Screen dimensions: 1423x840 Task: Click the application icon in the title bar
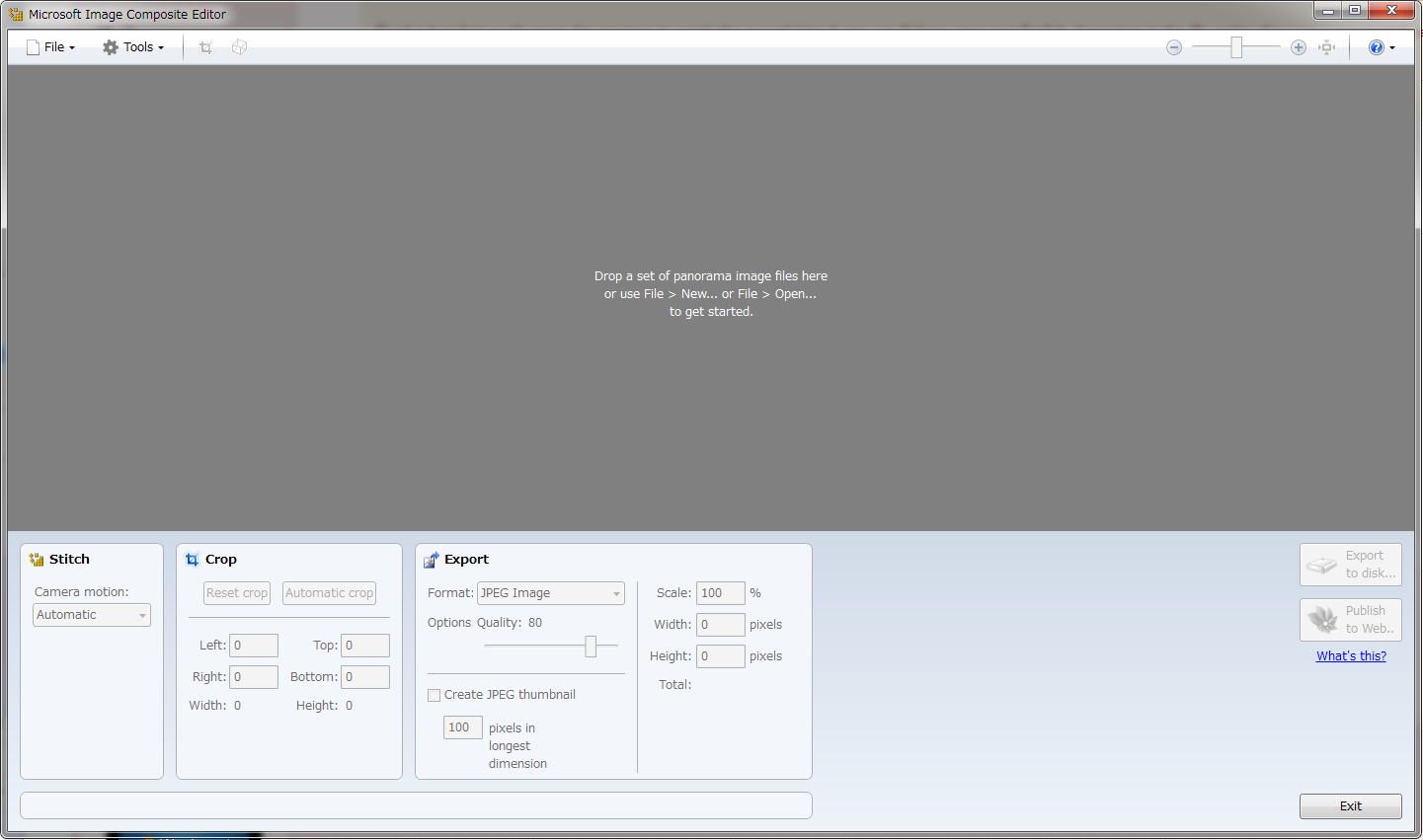click(16, 14)
